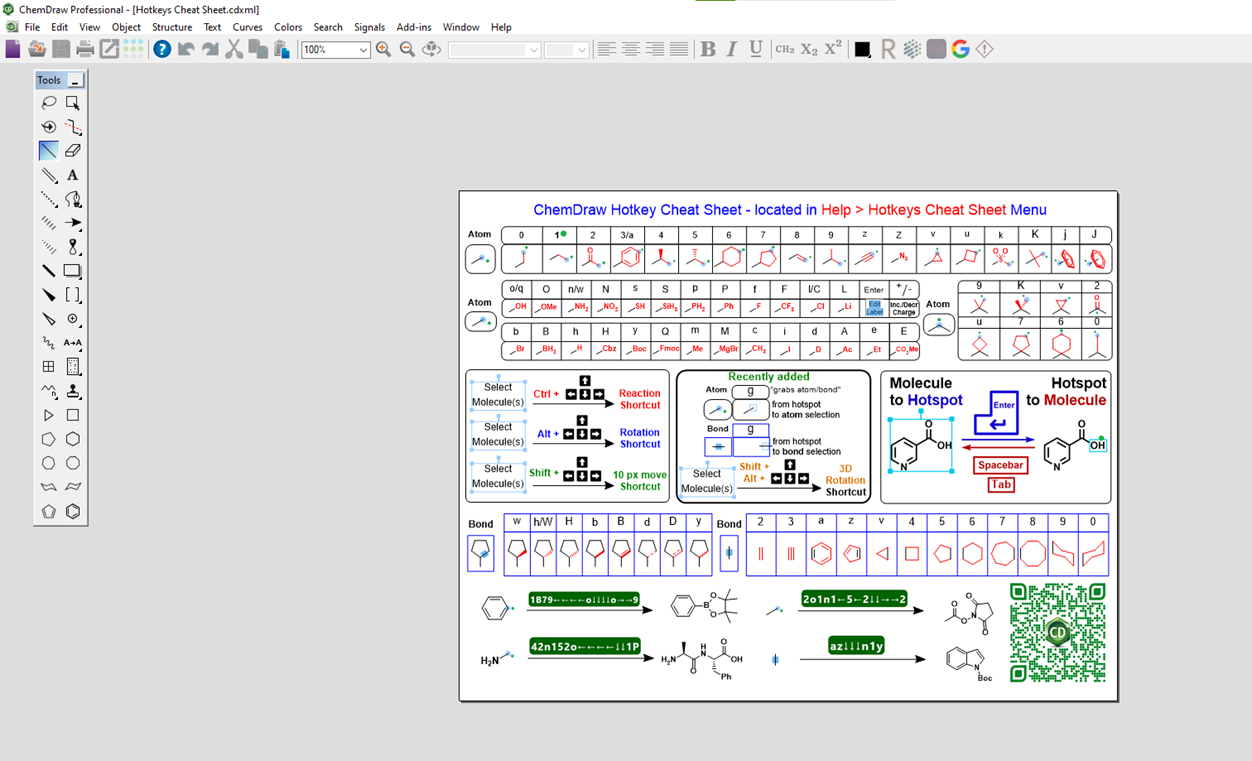Select the Pen lightbulb tool

73,199
